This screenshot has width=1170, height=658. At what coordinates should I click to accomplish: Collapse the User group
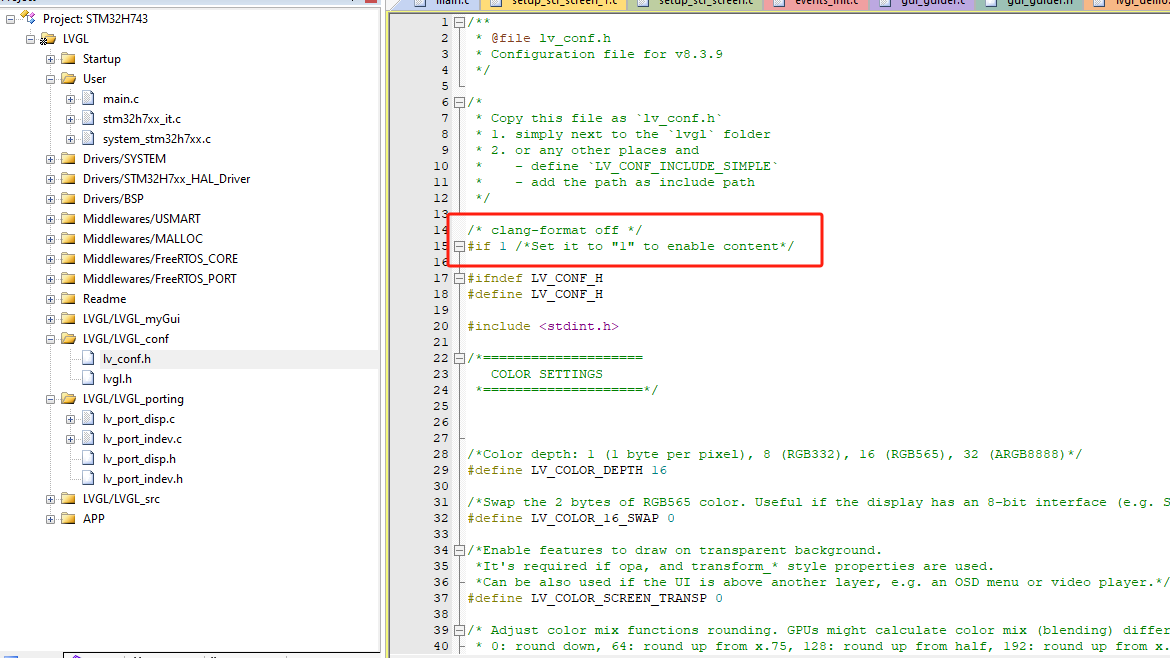[51, 79]
